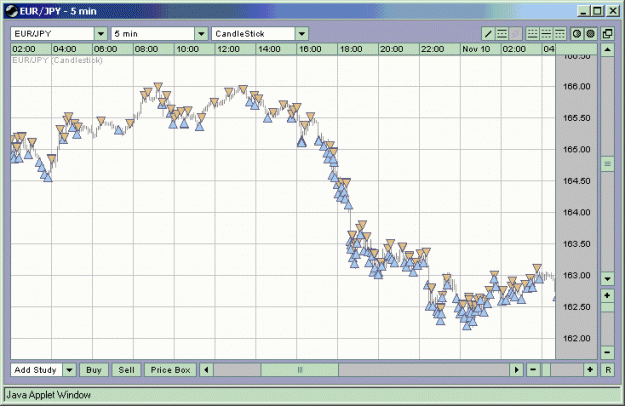Zoom out vertically with minus button

pos(607,352)
